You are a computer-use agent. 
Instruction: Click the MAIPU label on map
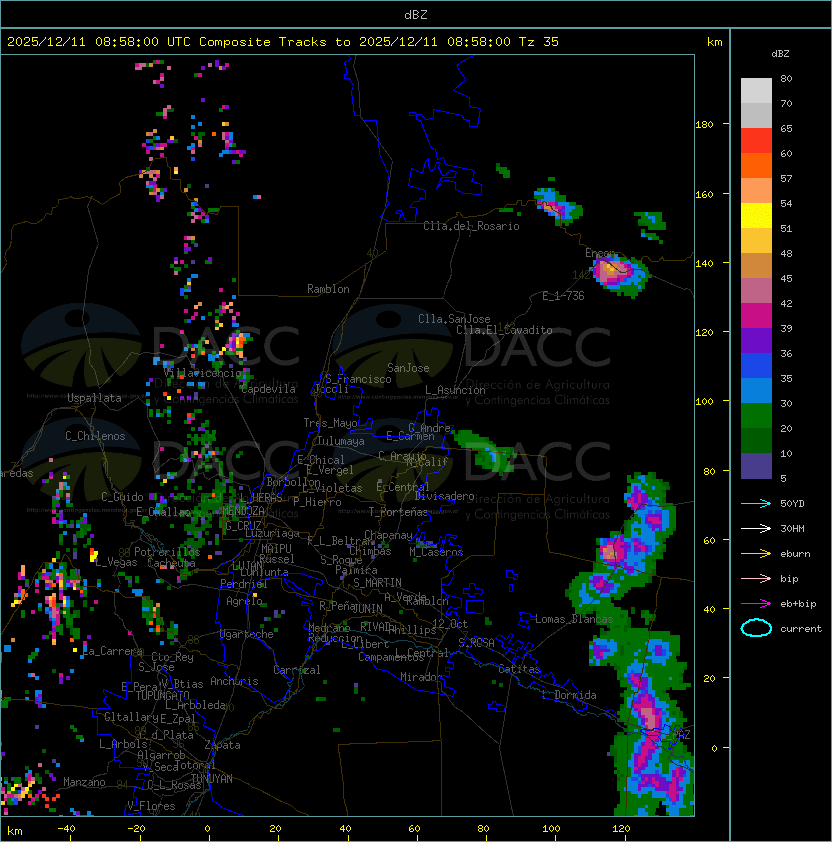click(276, 549)
